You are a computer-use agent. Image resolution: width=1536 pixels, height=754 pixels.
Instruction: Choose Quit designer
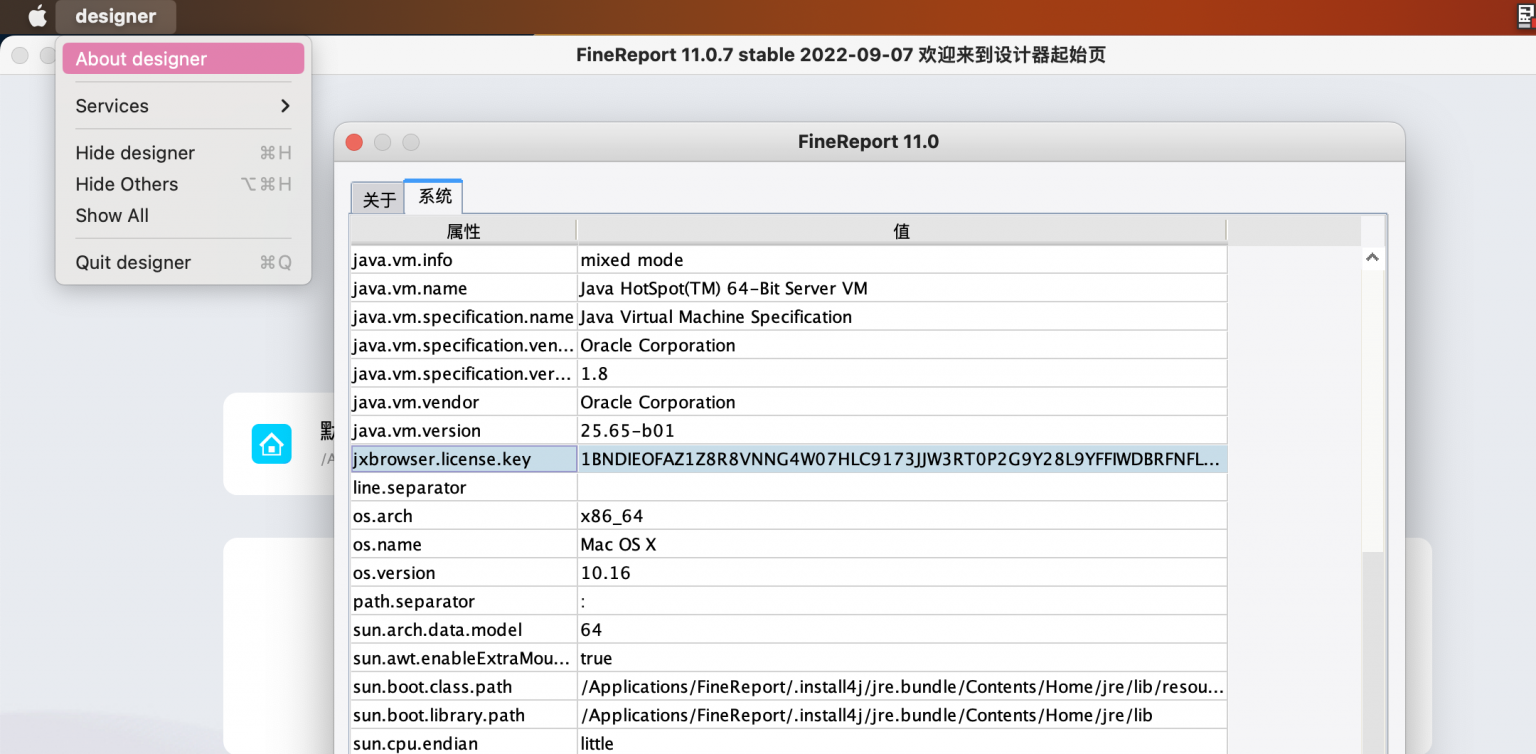click(x=132, y=262)
